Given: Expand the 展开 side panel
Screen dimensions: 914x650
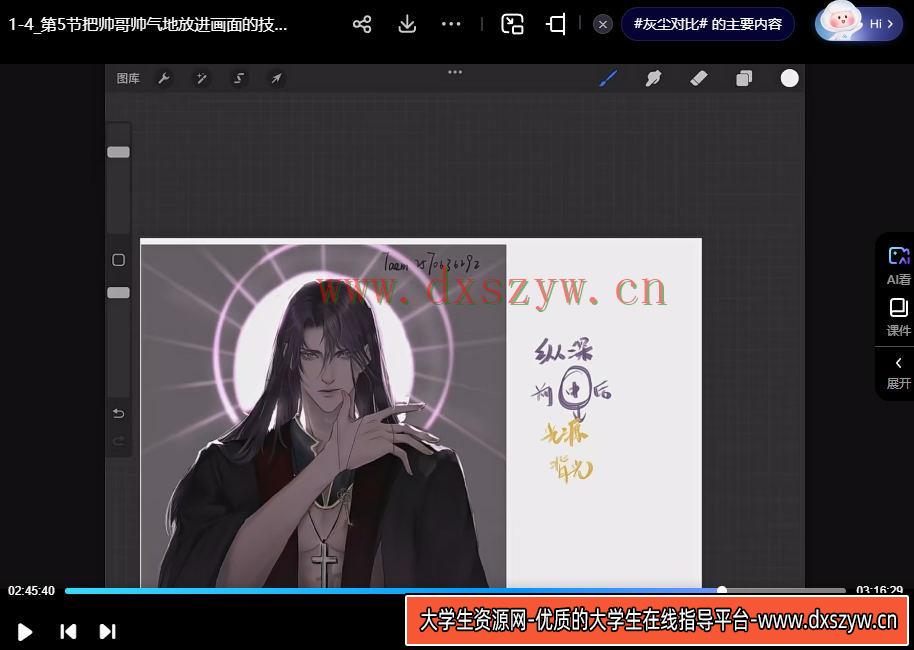Looking at the screenshot, I should pyautogui.click(x=898, y=373).
